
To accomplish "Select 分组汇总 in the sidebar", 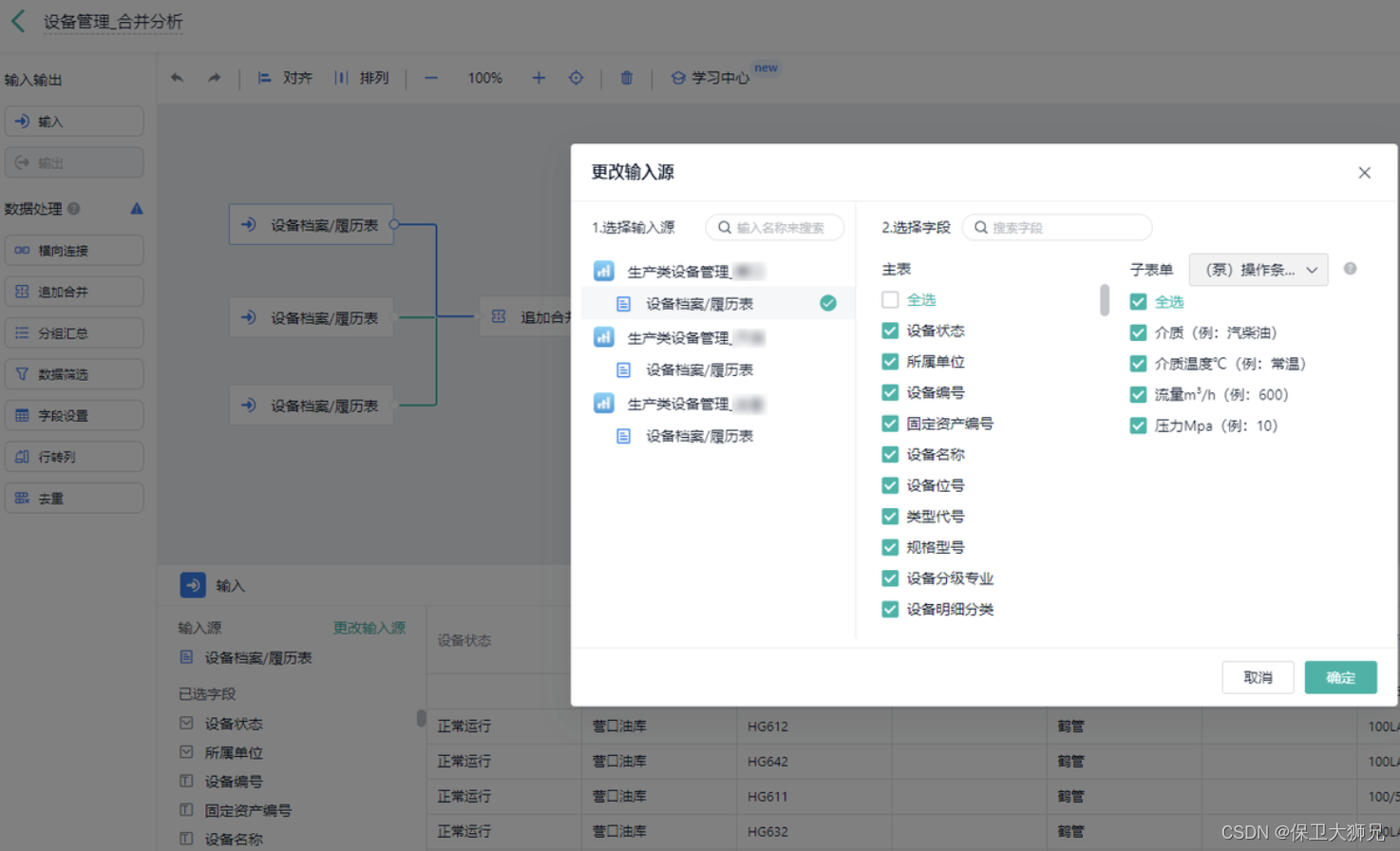I will 74,332.
